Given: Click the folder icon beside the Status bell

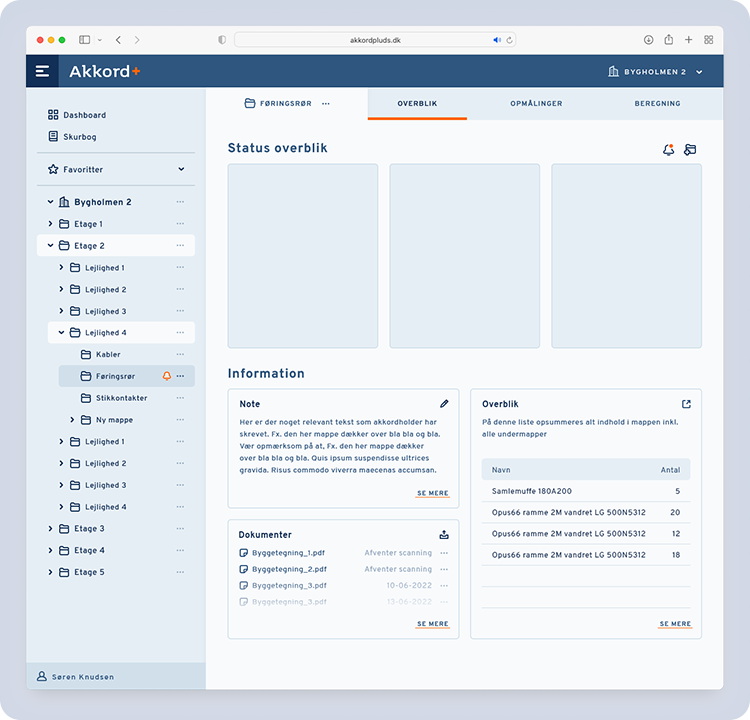Looking at the screenshot, I should [690, 150].
